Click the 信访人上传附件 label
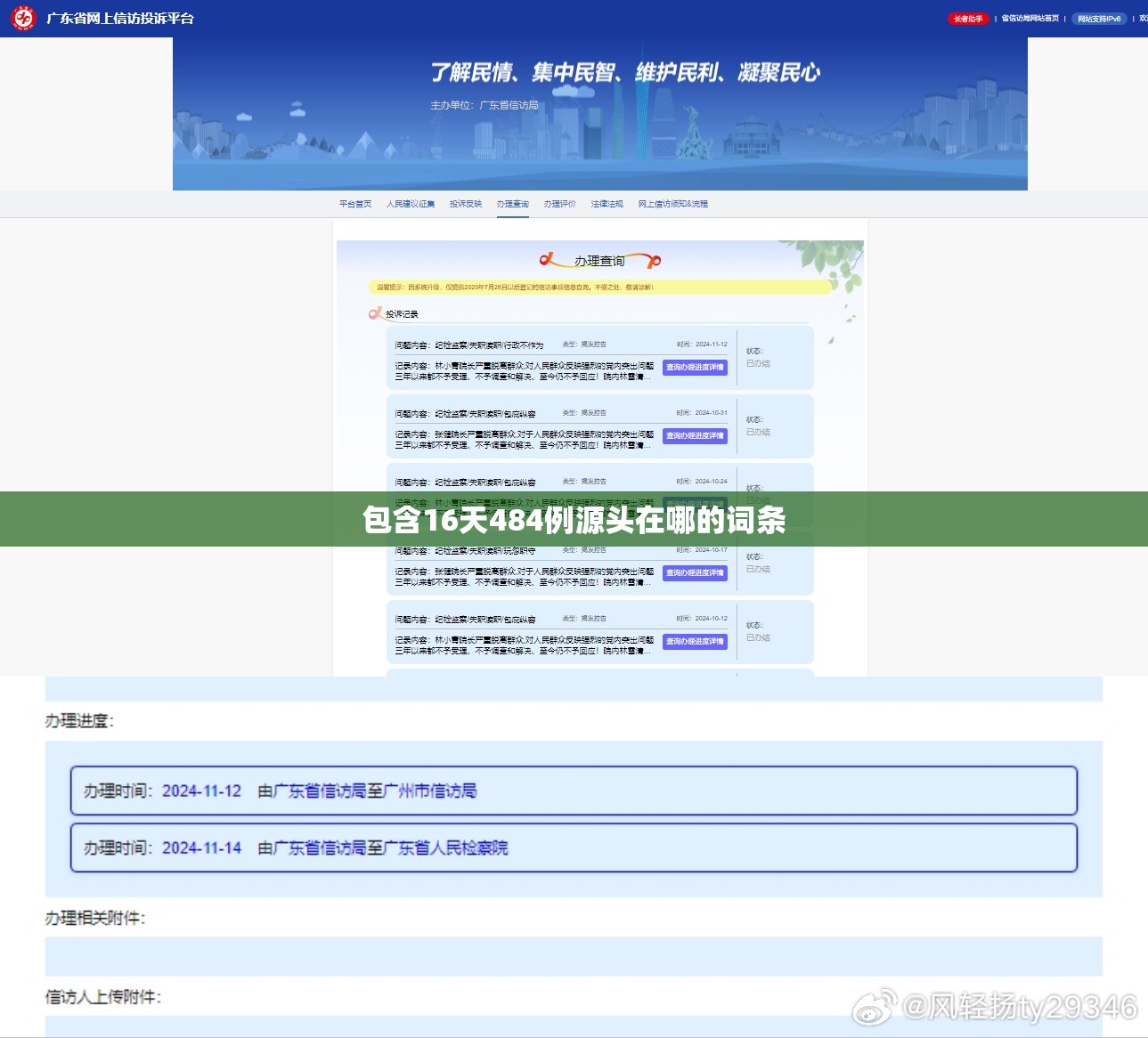Screen dimensions: 1148x1038 coord(103,997)
